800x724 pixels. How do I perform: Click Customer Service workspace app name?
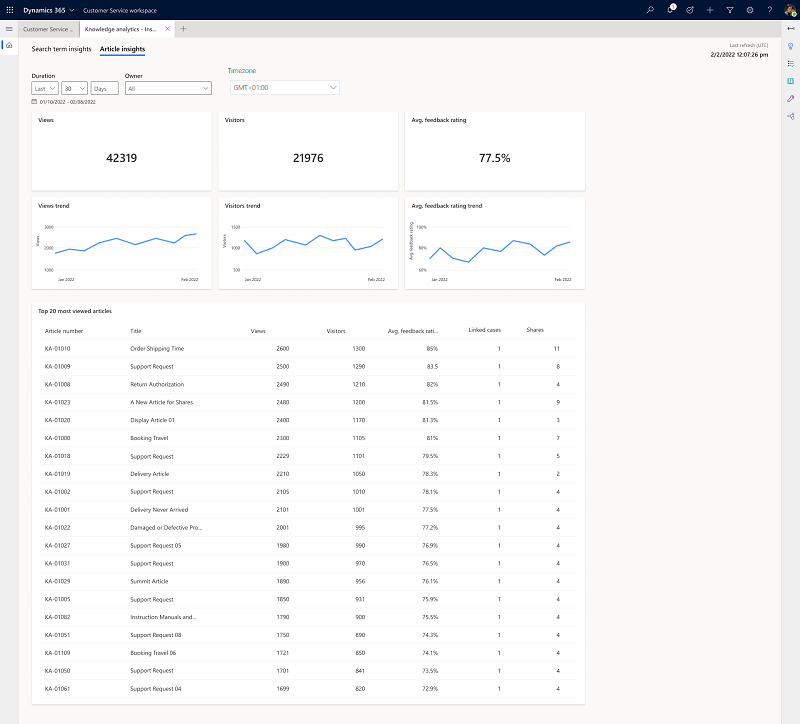120,10
